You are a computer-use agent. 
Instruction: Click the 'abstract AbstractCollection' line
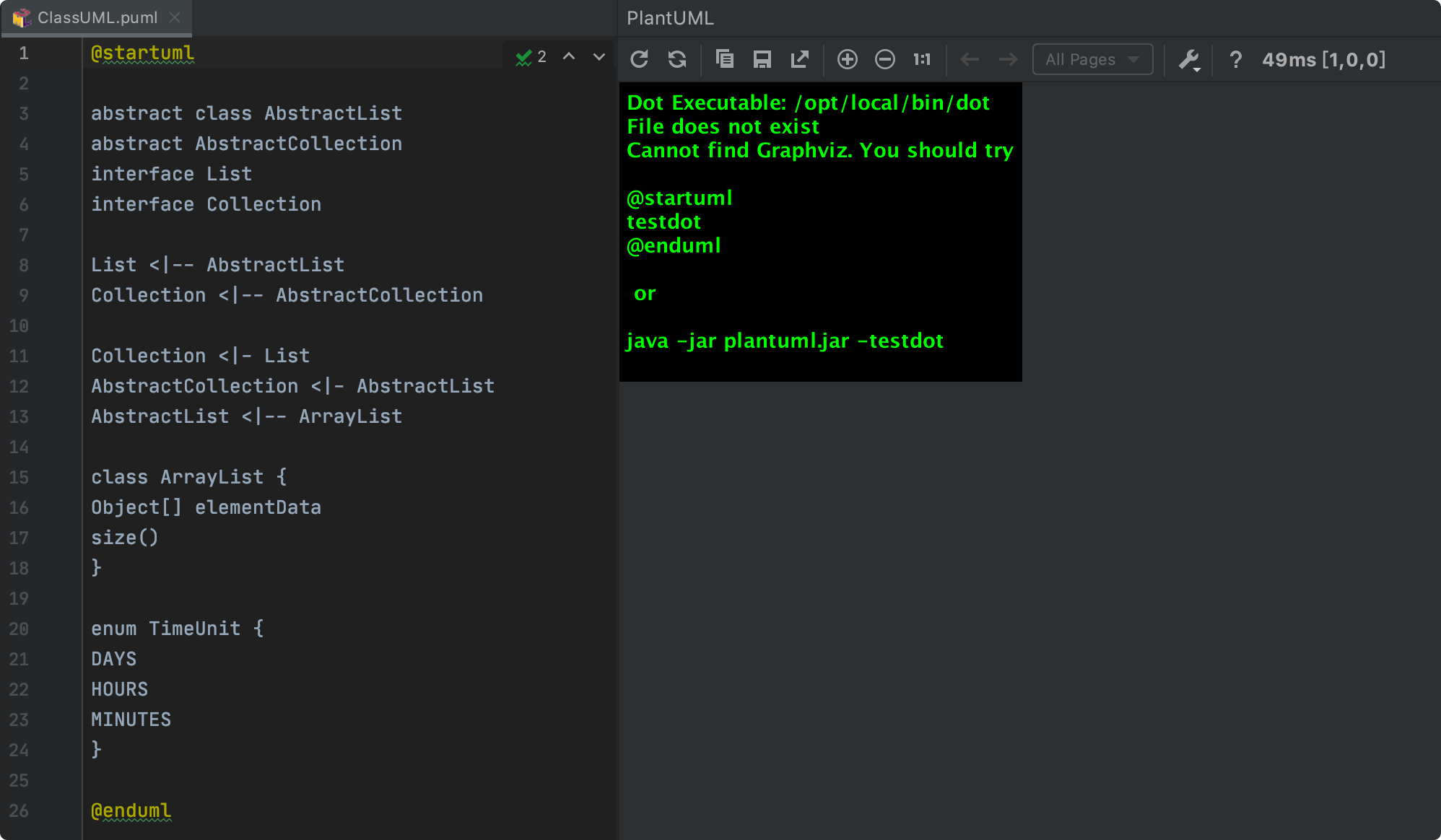coord(246,144)
